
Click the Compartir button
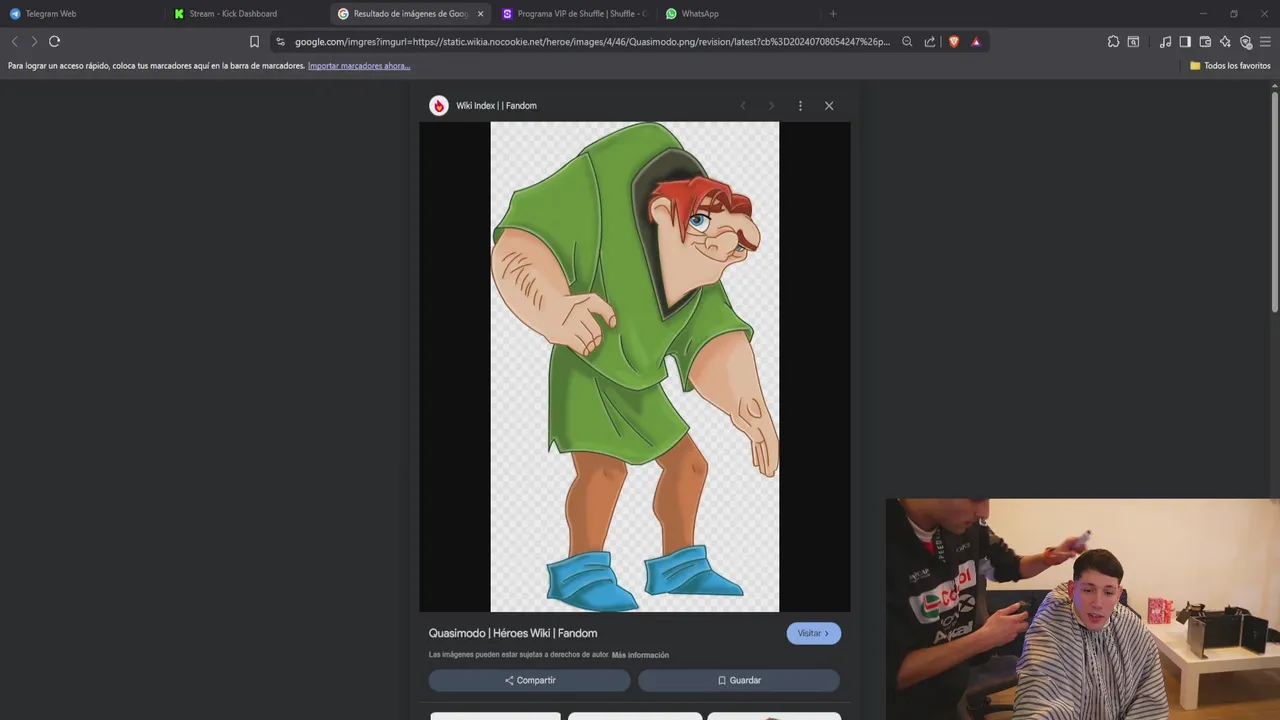[530, 680]
